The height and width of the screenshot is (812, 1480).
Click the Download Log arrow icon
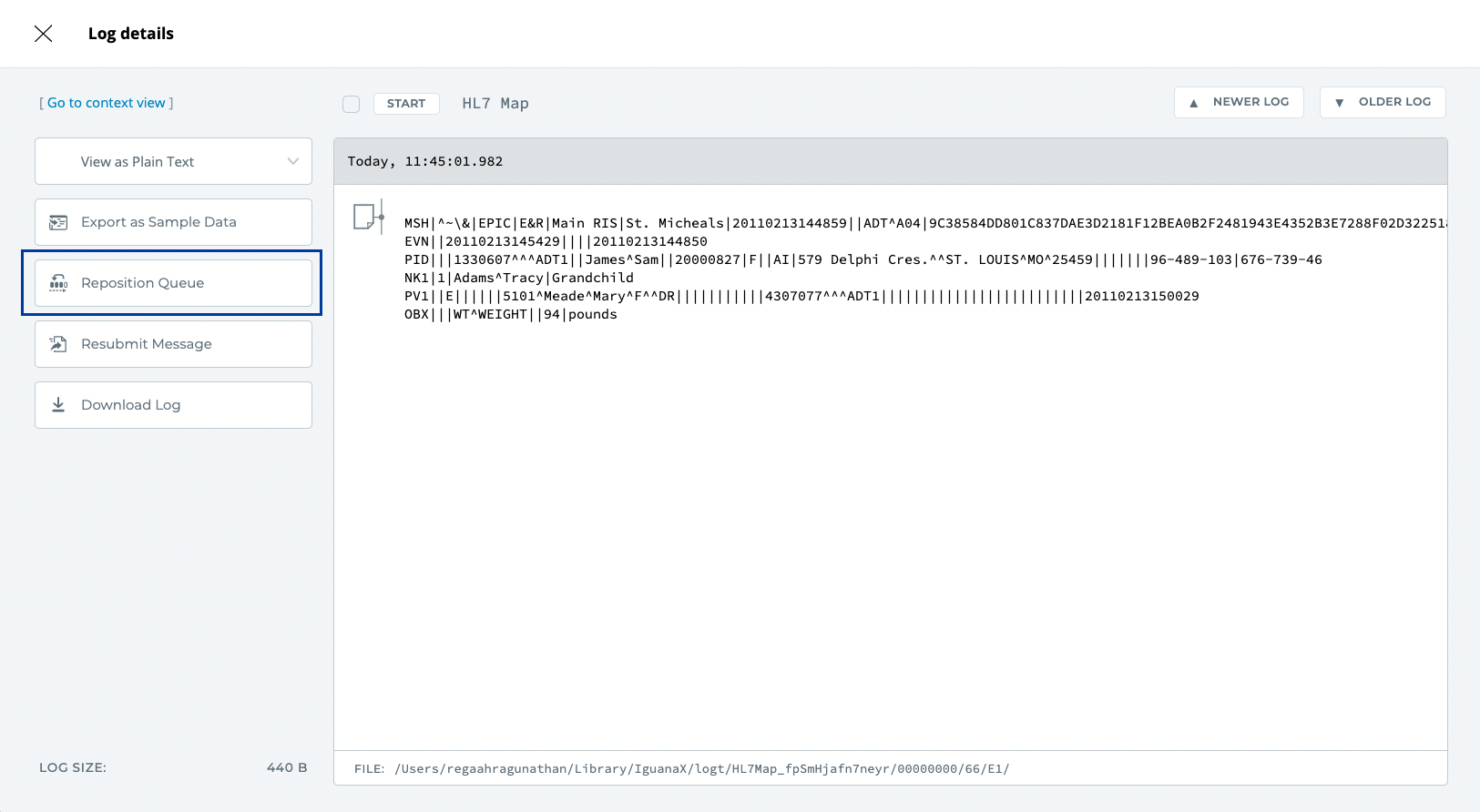pos(58,405)
